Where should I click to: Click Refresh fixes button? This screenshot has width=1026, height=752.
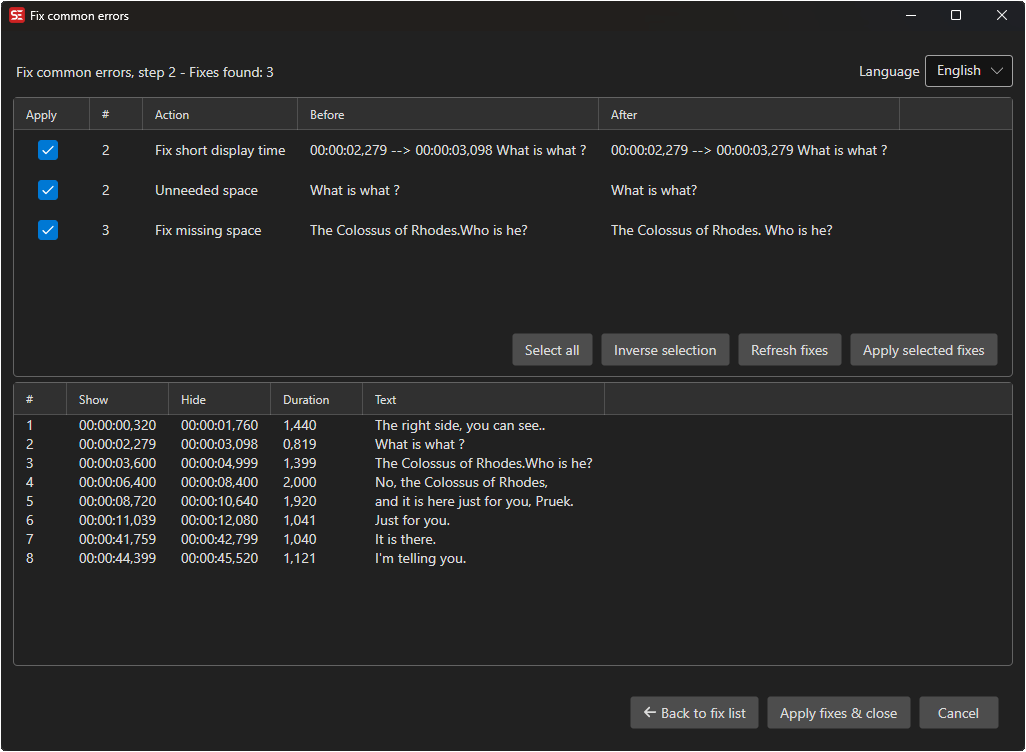click(789, 350)
